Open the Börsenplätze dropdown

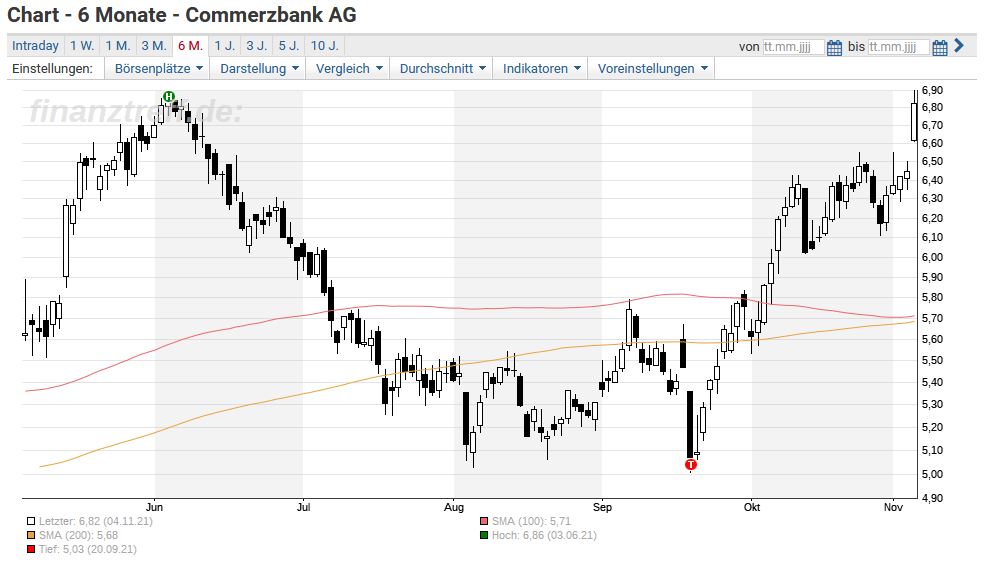(x=158, y=68)
